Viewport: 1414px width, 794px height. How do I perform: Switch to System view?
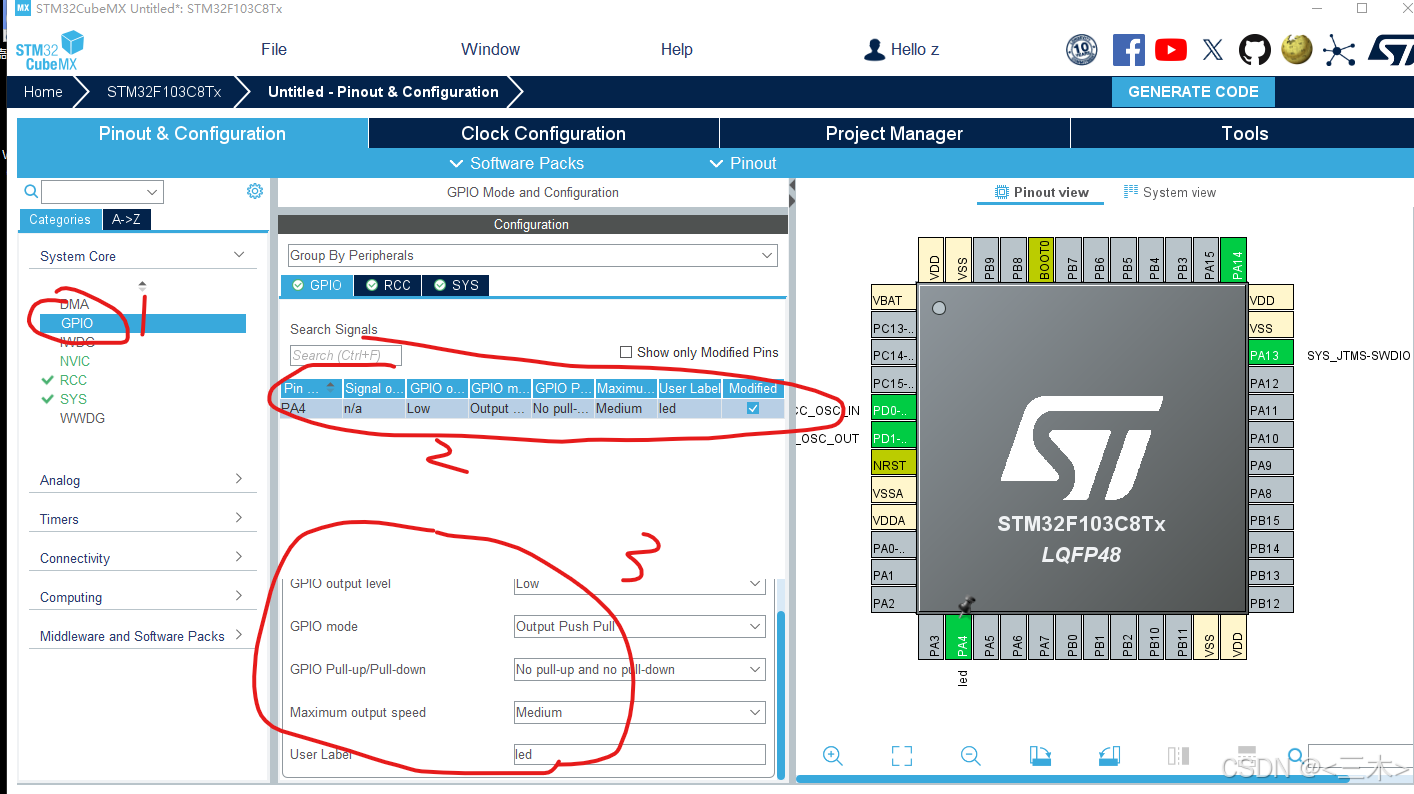(1170, 192)
